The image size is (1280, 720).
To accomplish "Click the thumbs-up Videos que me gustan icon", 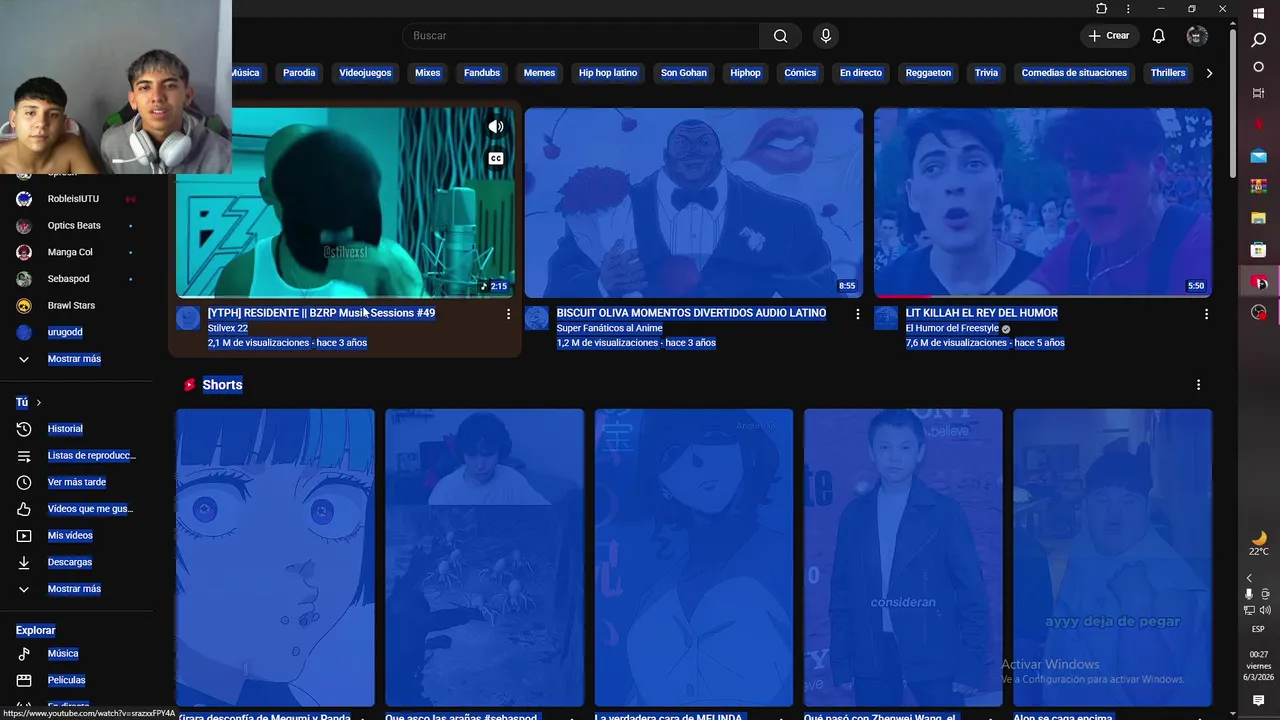I will click(x=24, y=509).
